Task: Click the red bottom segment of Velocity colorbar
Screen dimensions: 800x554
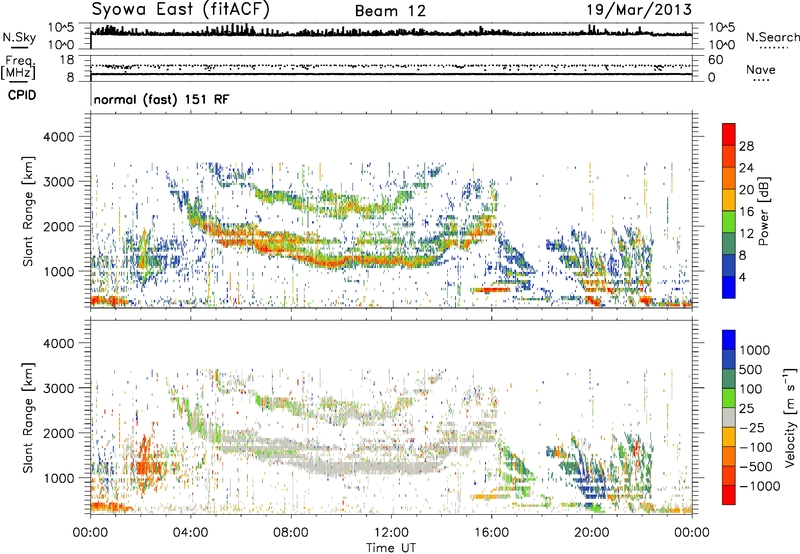Action: (729, 495)
